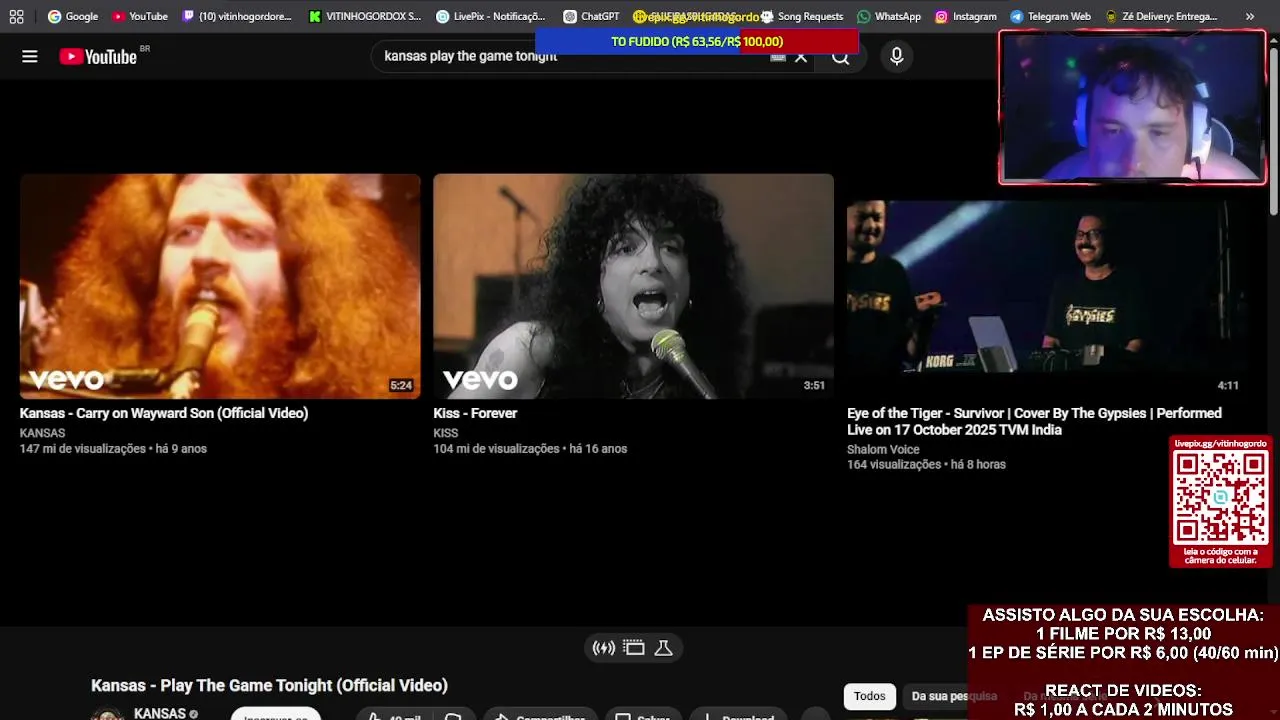
Task: Open the LivePix Notificações bookmark
Action: [x=491, y=16]
